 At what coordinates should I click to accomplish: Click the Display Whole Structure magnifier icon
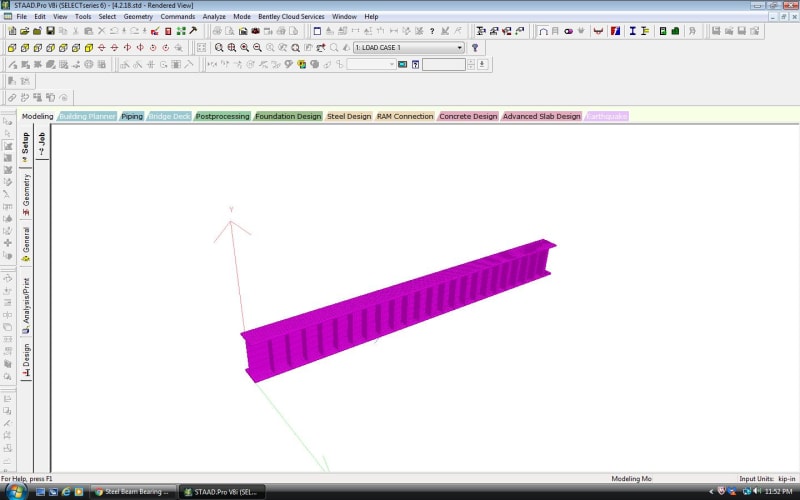[x=295, y=47]
